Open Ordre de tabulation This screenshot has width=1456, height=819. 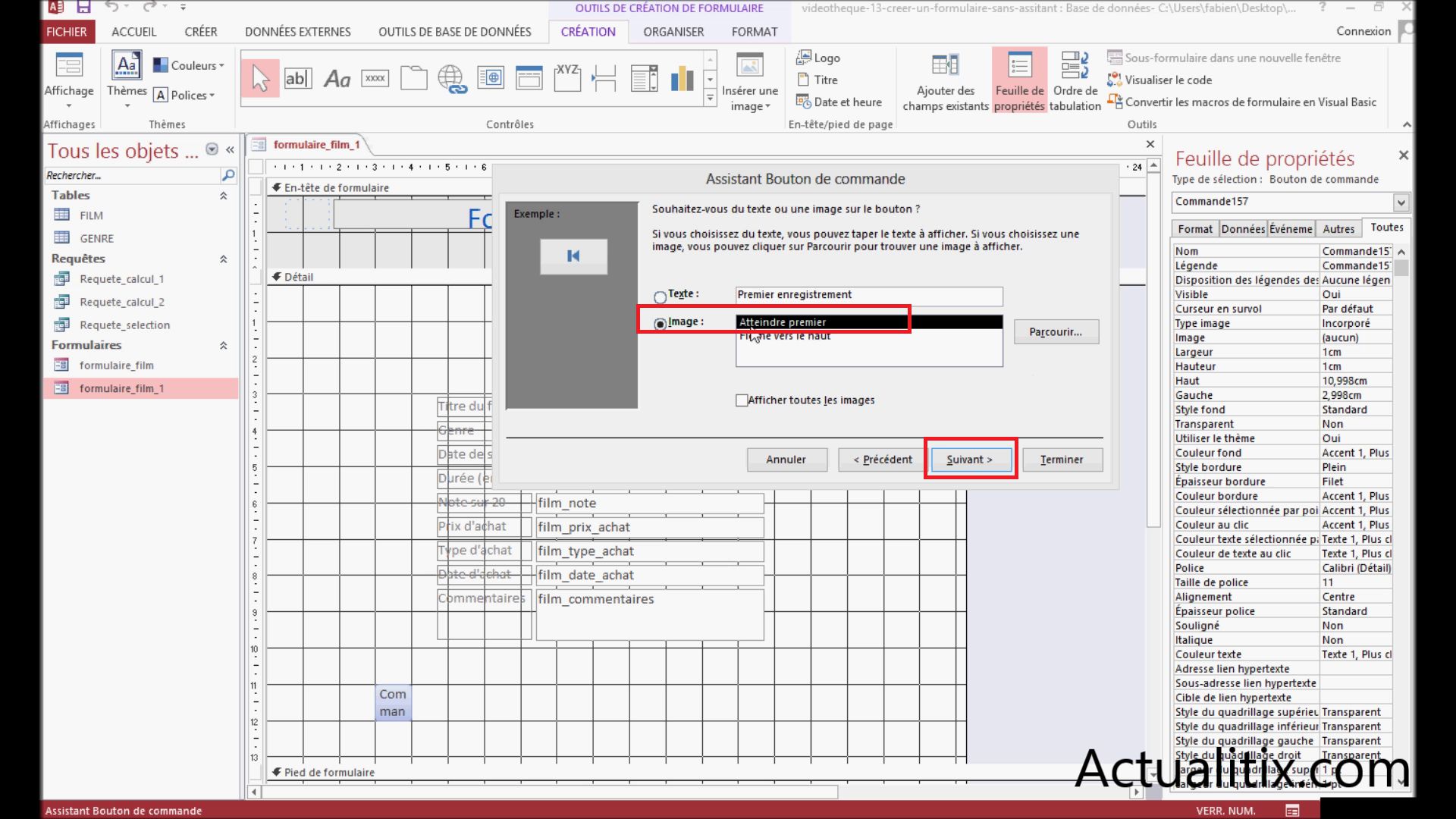point(1075,82)
